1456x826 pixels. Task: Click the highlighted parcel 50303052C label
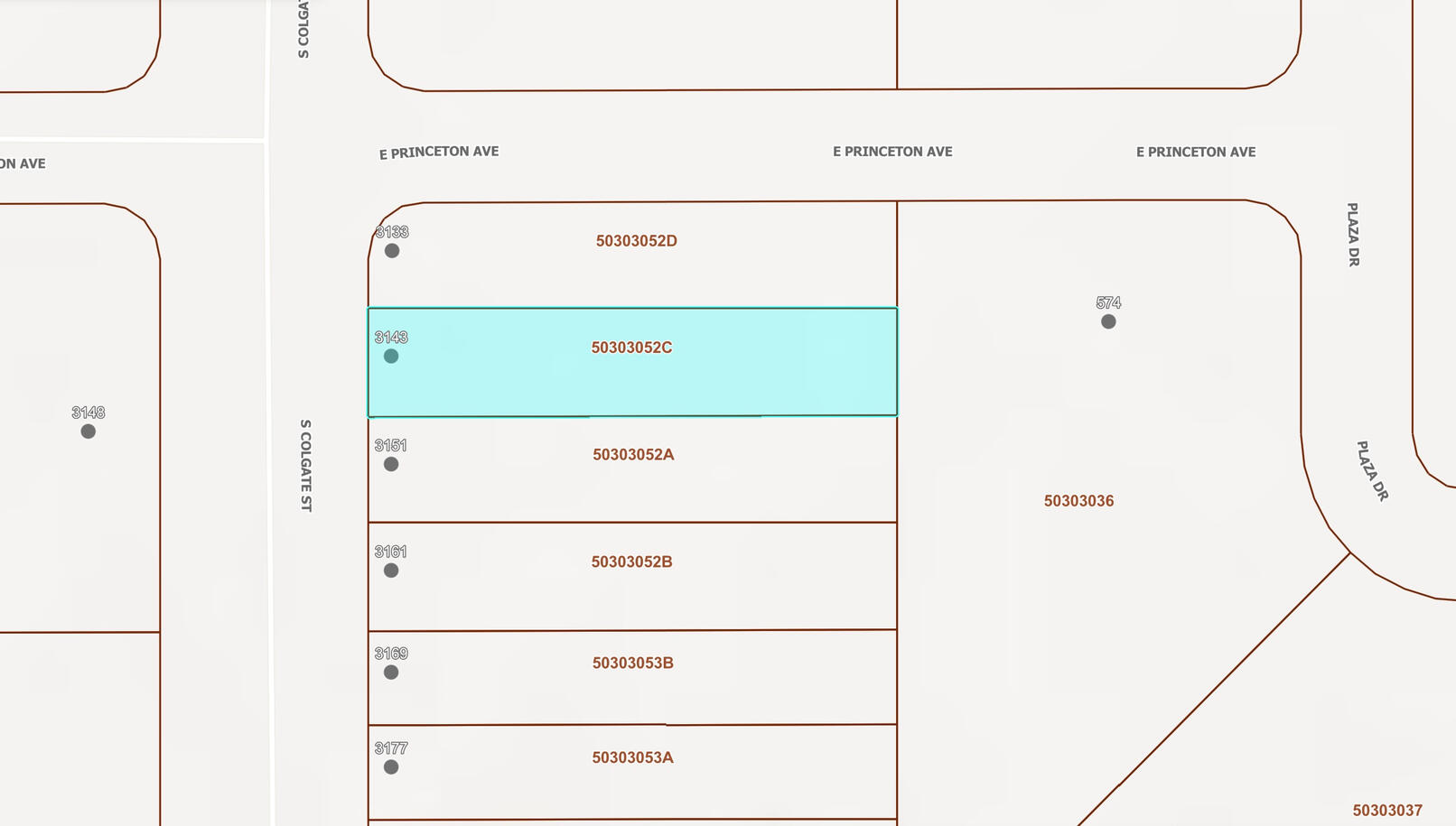point(631,348)
